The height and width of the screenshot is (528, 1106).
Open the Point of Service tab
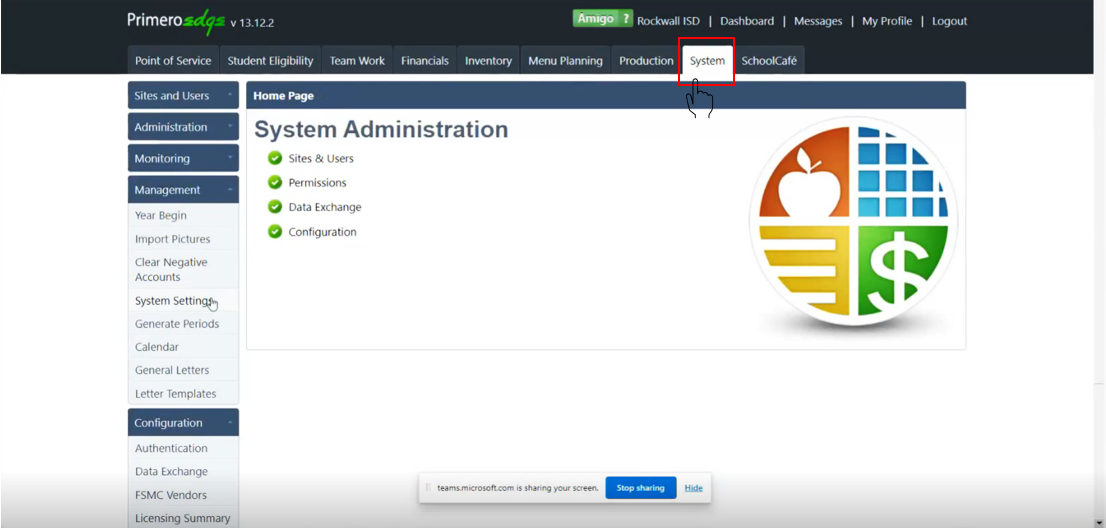[x=173, y=61]
